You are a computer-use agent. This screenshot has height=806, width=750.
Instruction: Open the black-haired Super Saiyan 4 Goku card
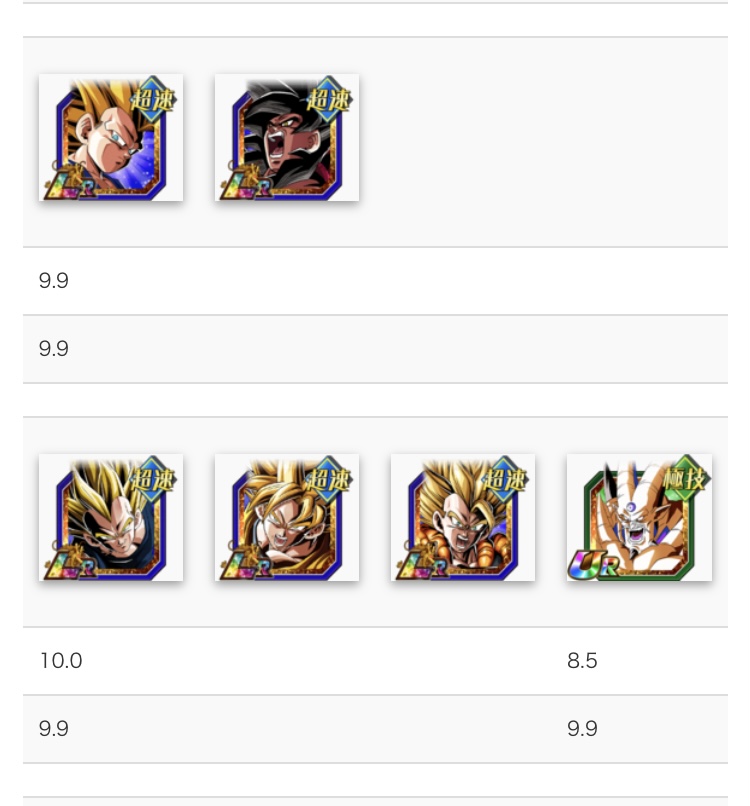coord(287,137)
